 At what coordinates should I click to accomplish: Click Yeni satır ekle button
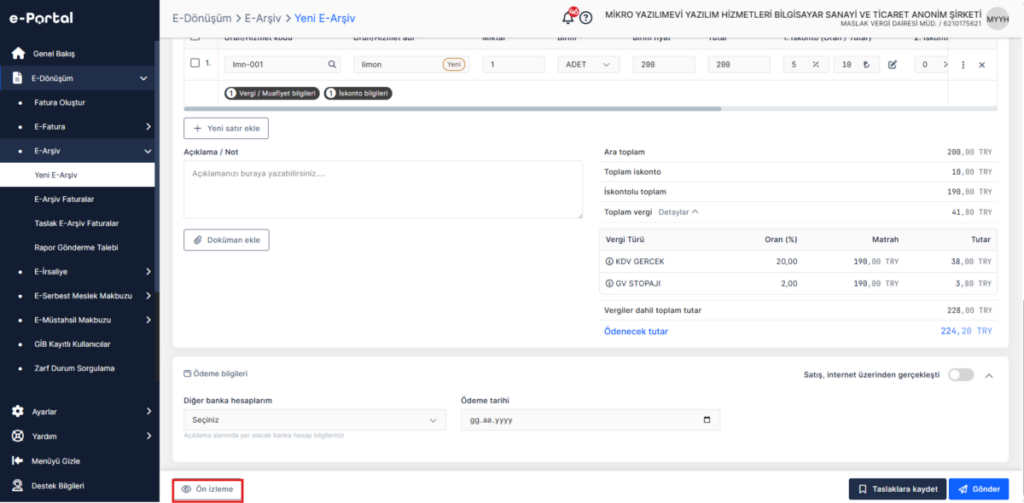pyautogui.click(x=226, y=129)
